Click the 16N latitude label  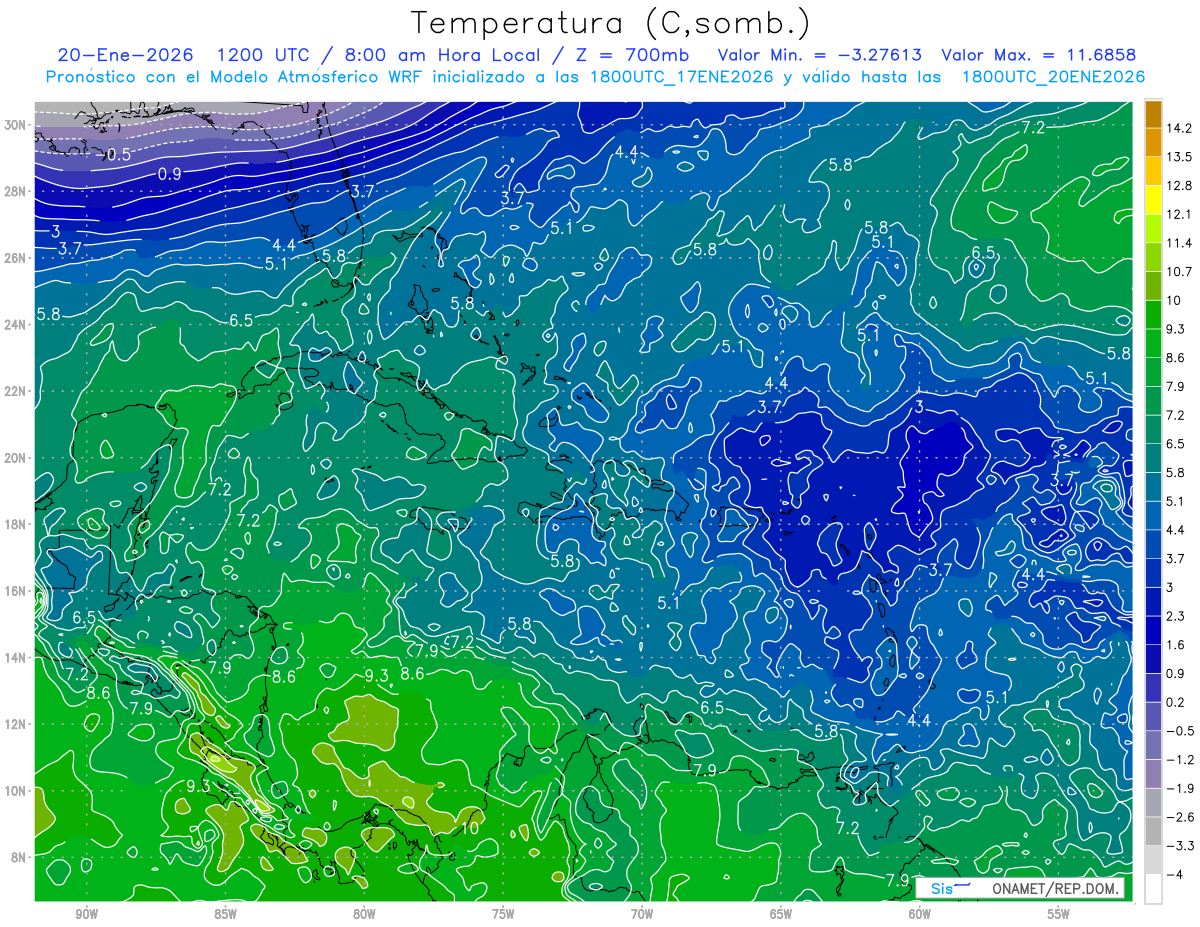pyautogui.click(x=17, y=590)
